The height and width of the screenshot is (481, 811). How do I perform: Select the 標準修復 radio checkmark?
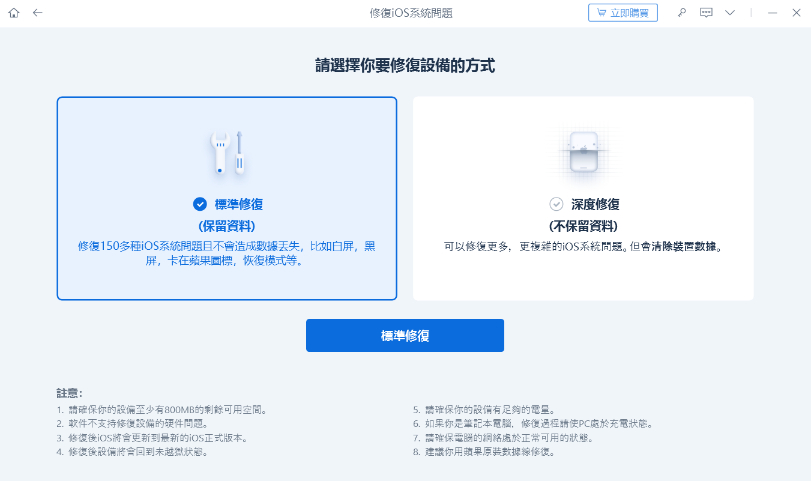click(200, 204)
